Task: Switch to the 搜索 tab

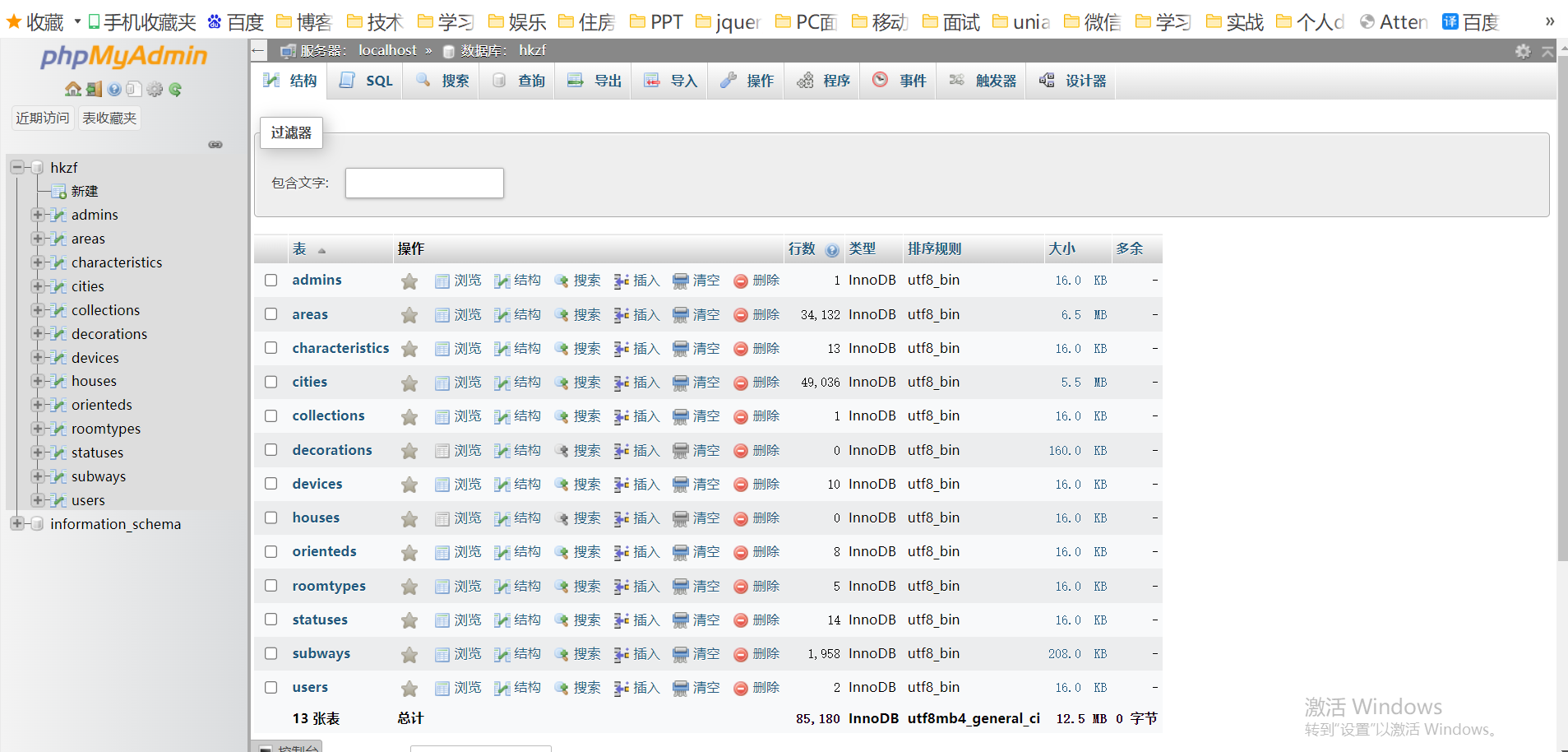Action: pos(442,81)
